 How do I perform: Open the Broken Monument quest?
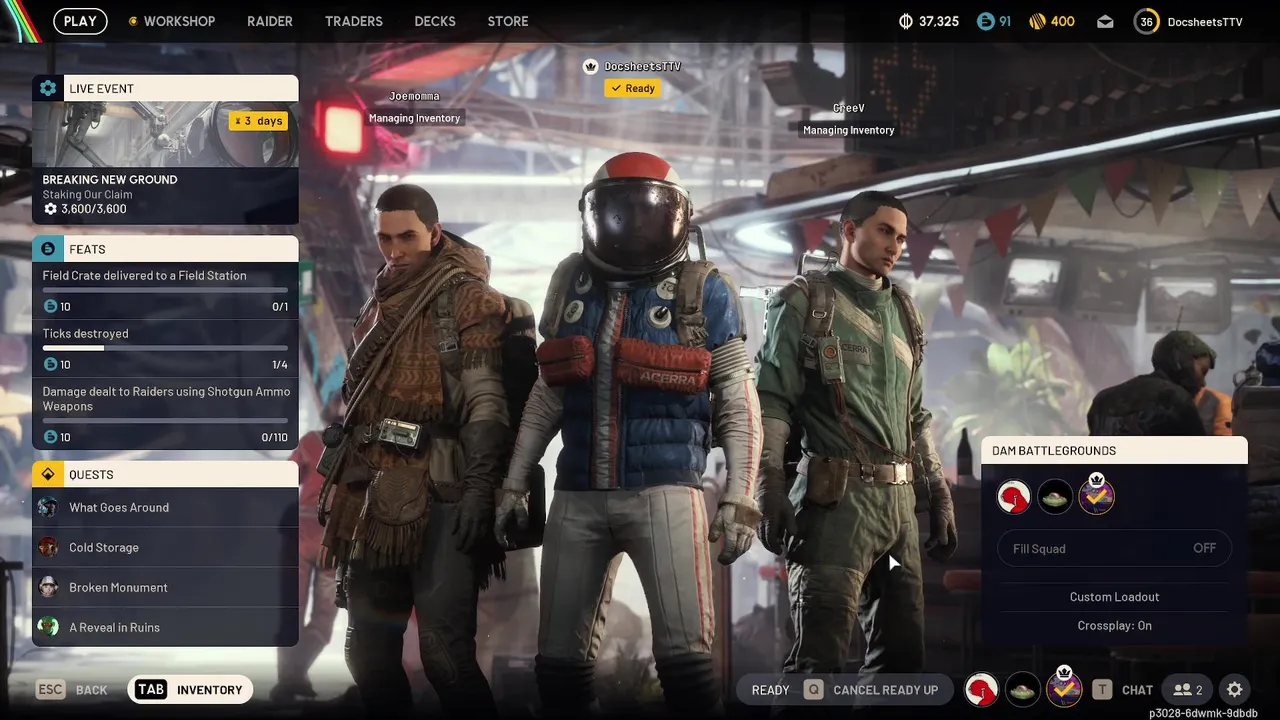point(165,587)
